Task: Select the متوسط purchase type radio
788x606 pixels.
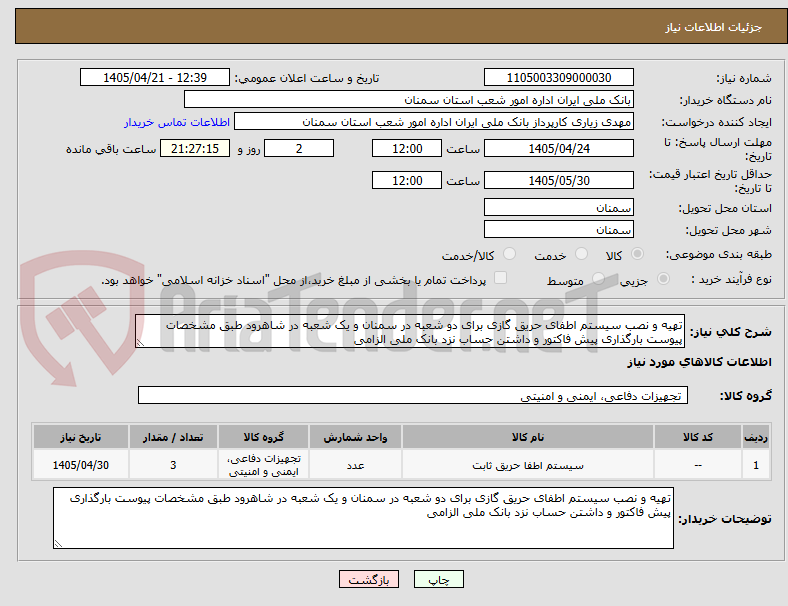Action: [x=598, y=278]
